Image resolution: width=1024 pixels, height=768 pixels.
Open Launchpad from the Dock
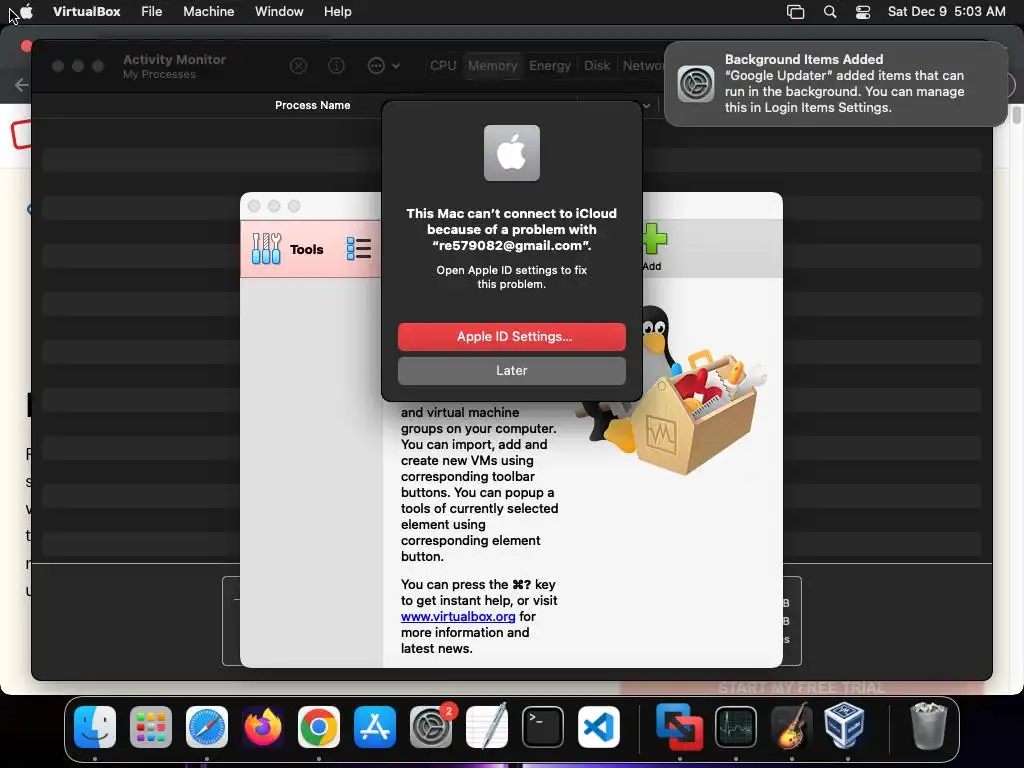coord(151,727)
